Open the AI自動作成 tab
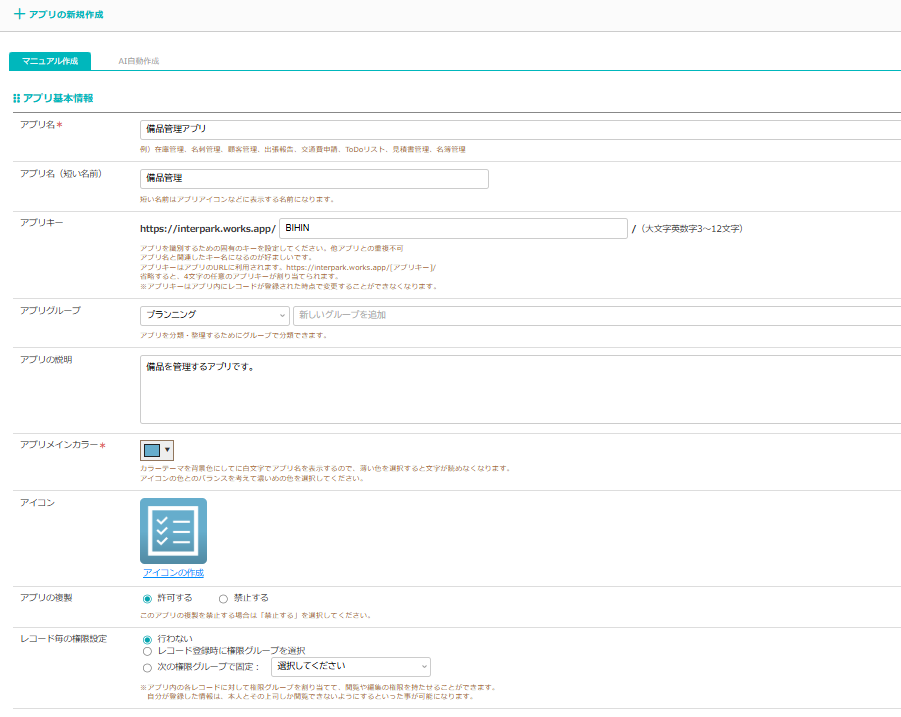The height and width of the screenshot is (717, 901). coord(138,61)
